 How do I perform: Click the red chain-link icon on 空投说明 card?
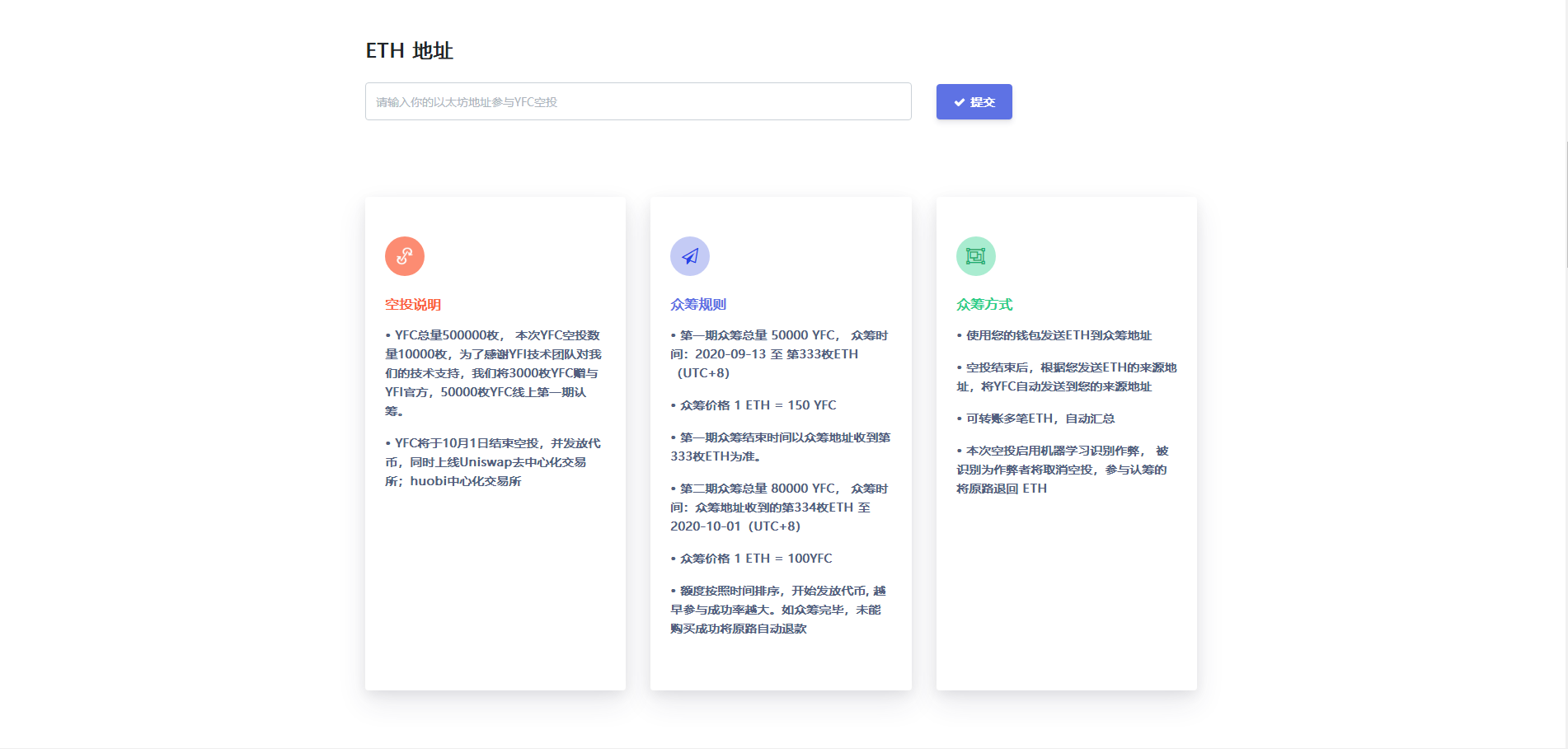point(404,256)
